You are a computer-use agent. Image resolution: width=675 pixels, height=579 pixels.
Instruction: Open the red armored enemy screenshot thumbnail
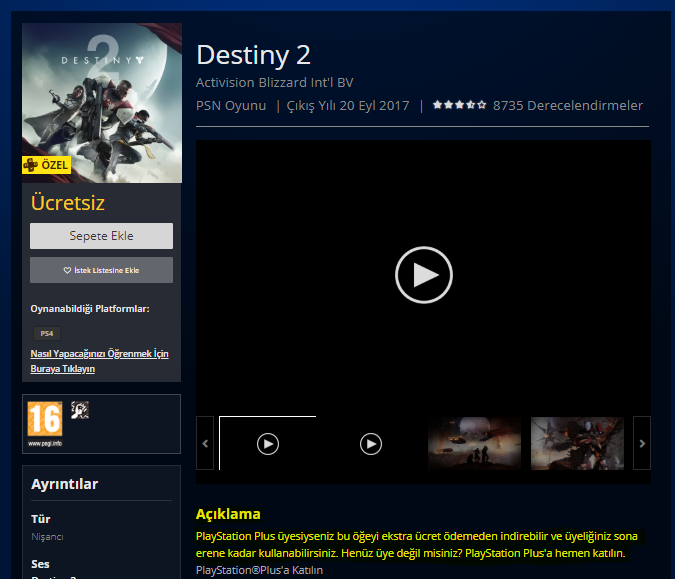pyautogui.click(x=577, y=444)
